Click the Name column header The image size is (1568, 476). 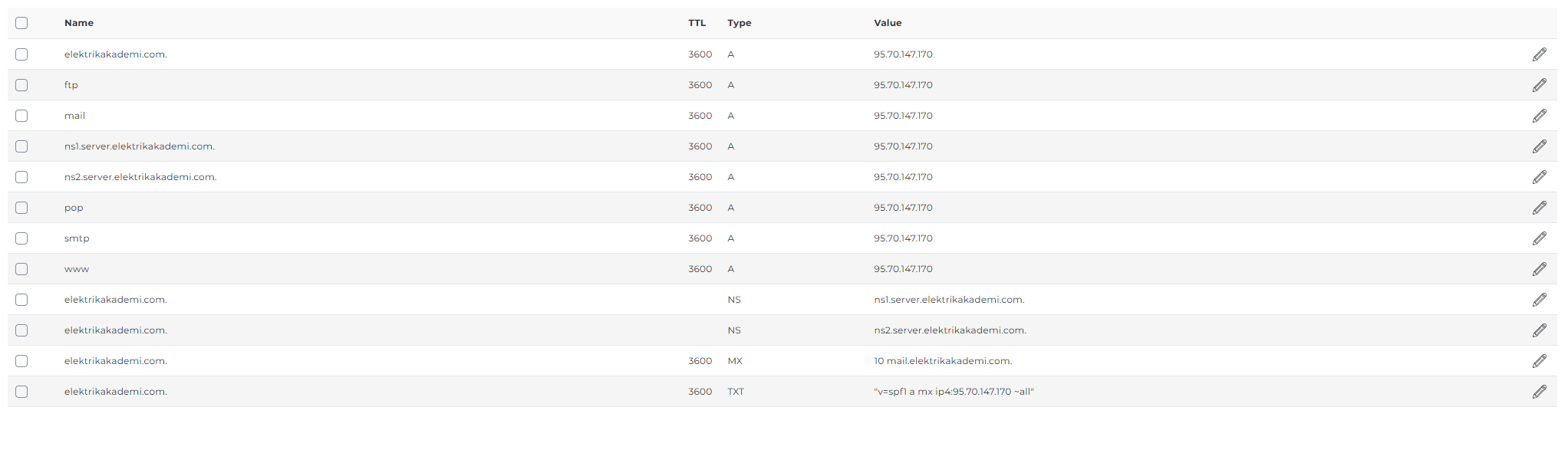click(x=79, y=23)
